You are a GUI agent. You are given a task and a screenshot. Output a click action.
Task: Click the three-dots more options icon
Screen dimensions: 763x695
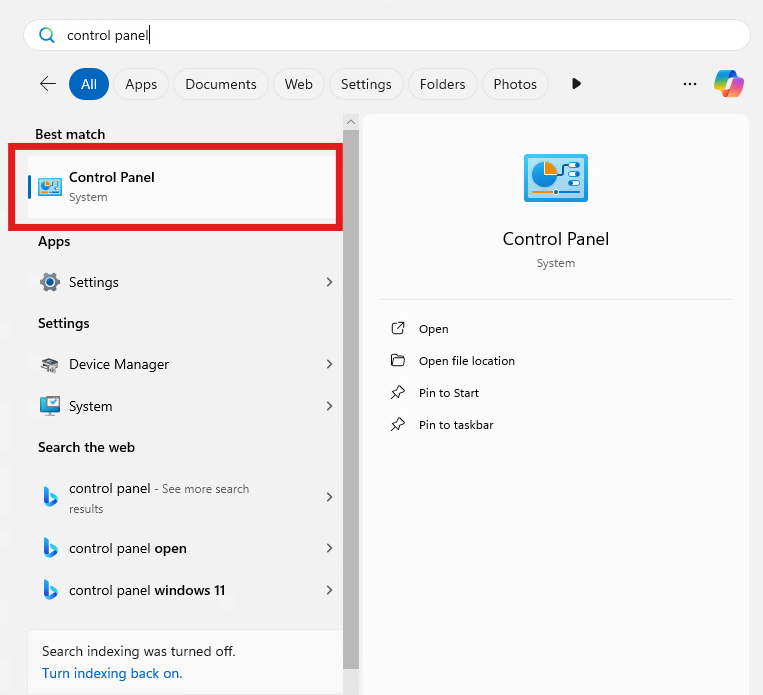point(689,84)
